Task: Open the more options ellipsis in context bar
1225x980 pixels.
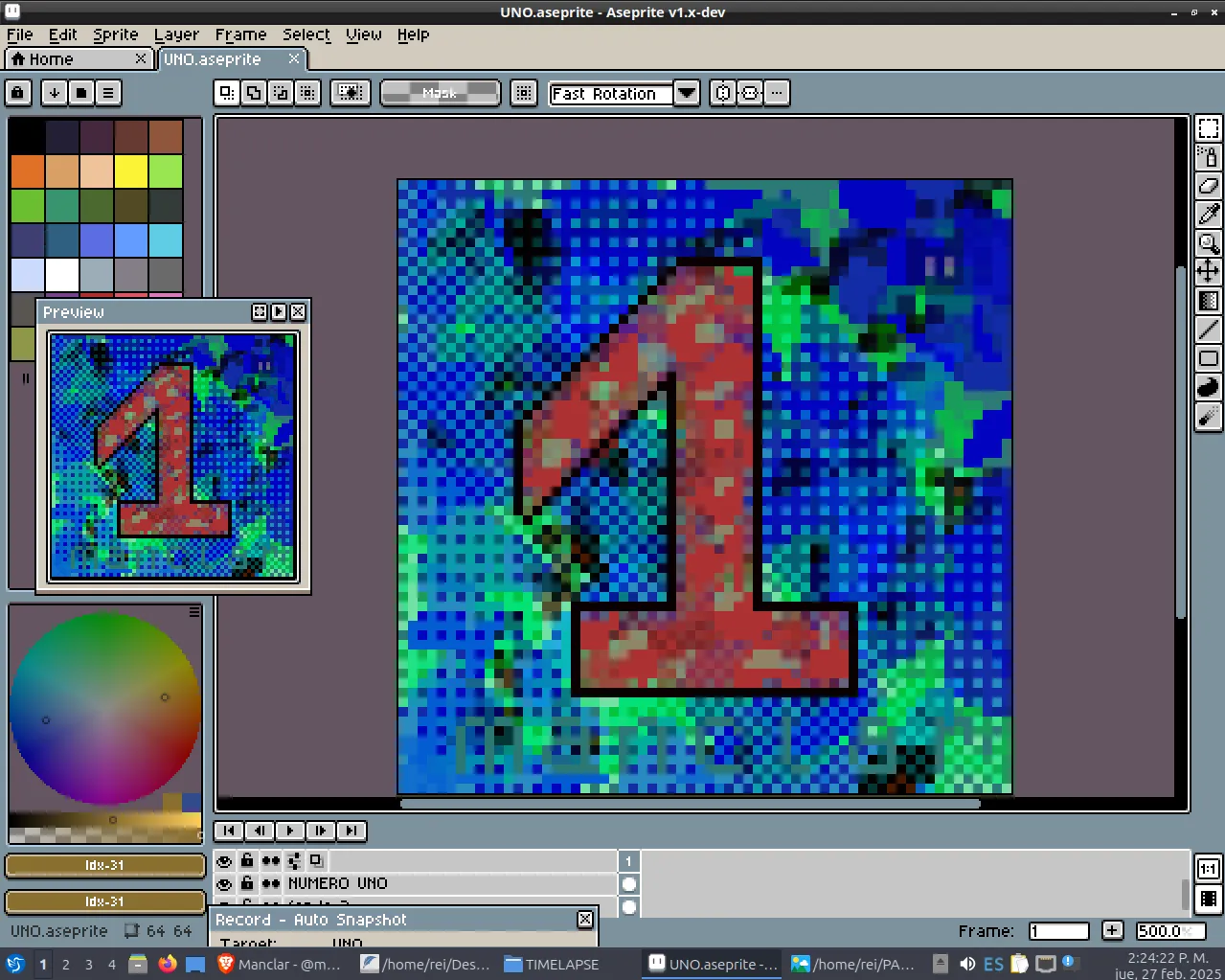Action: coord(777,93)
